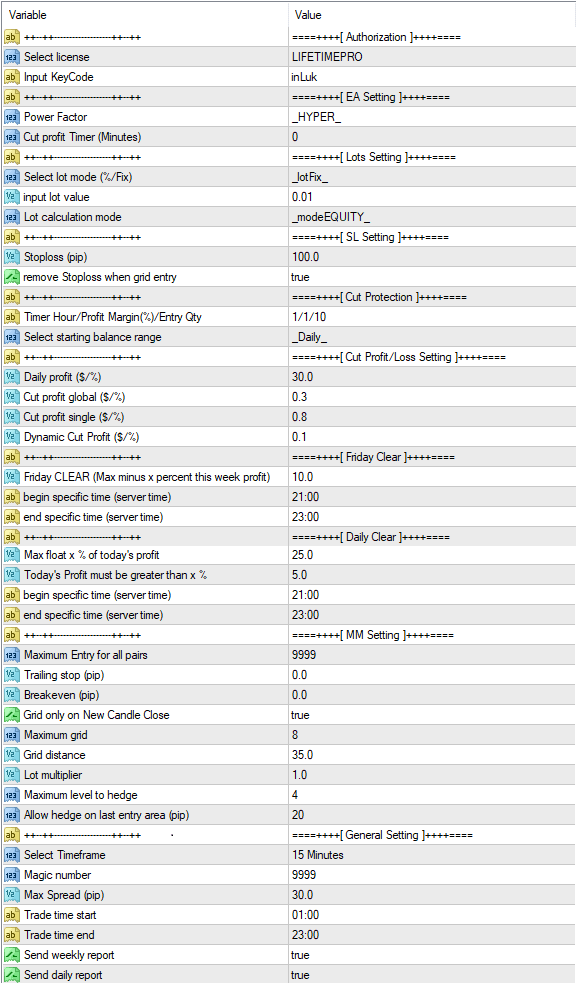576x983 pixels.
Task: Click the boolean icon beside remove Stoploss when grid entry
Action: (12, 277)
